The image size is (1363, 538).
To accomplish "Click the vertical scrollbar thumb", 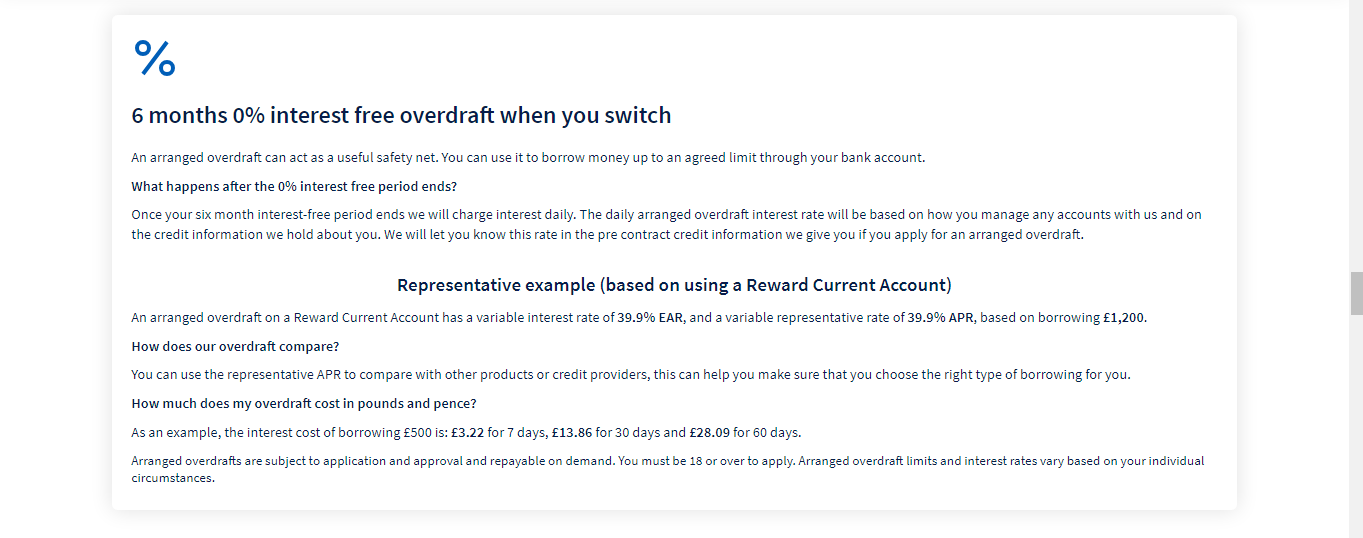I will pyautogui.click(x=1356, y=293).
